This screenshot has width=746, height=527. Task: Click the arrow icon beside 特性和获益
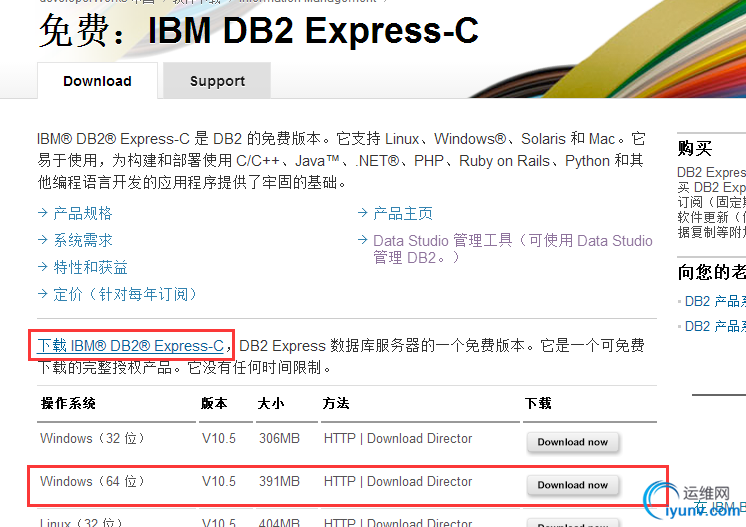[x=43, y=267]
